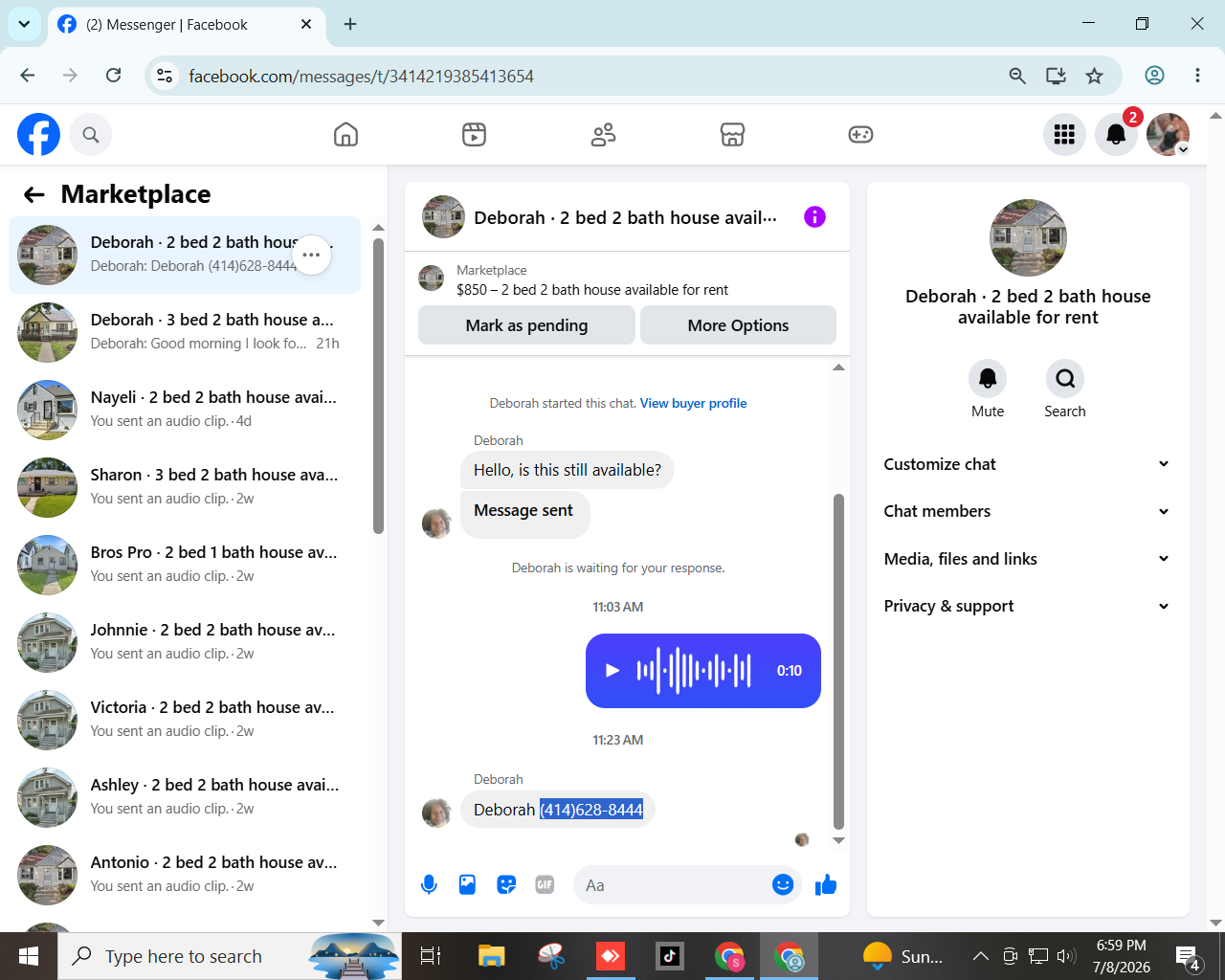Click the listing thumbnail in Marketplace banner

click(432, 278)
